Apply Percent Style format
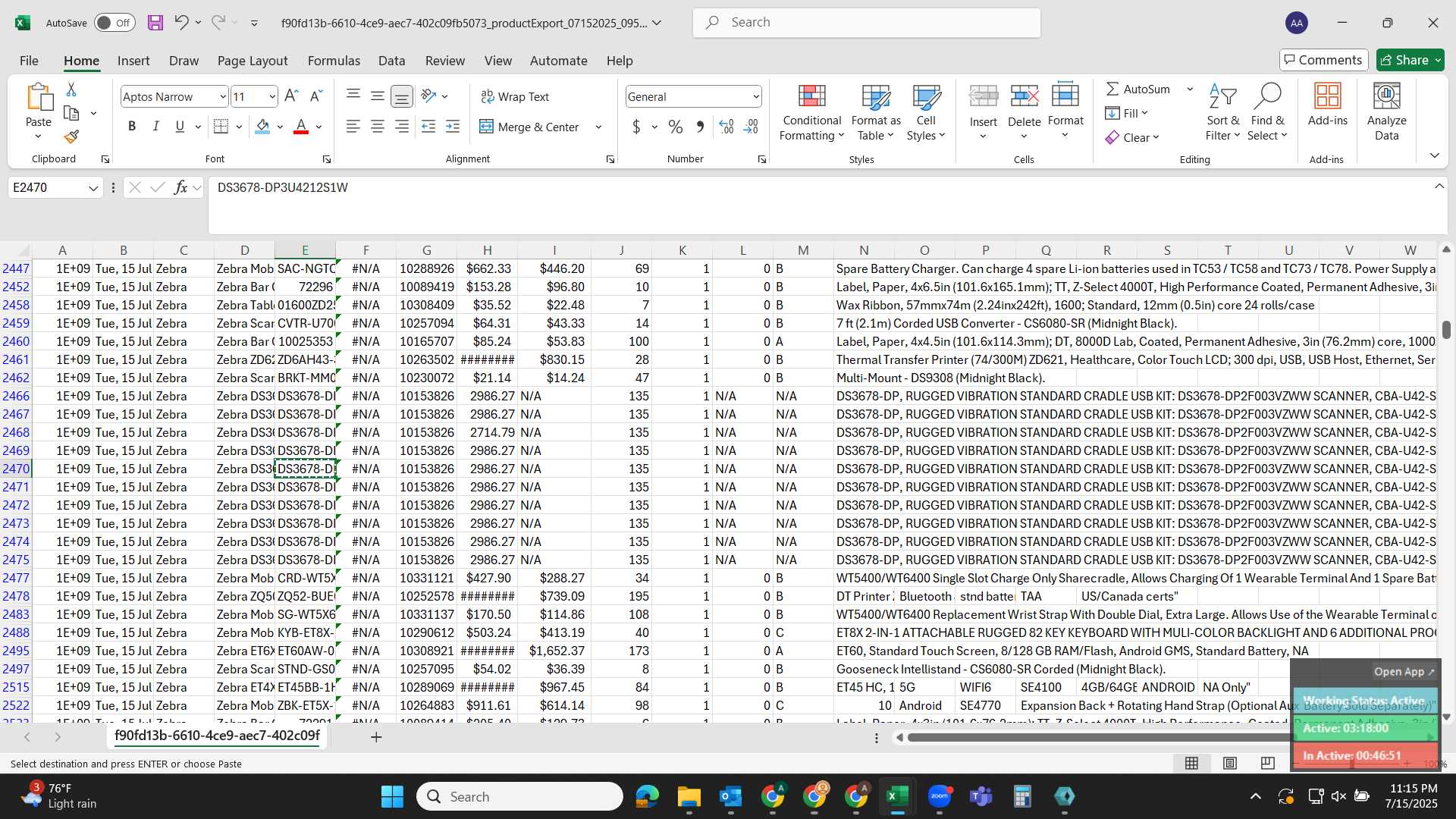The width and height of the screenshot is (1456, 819). (x=676, y=127)
